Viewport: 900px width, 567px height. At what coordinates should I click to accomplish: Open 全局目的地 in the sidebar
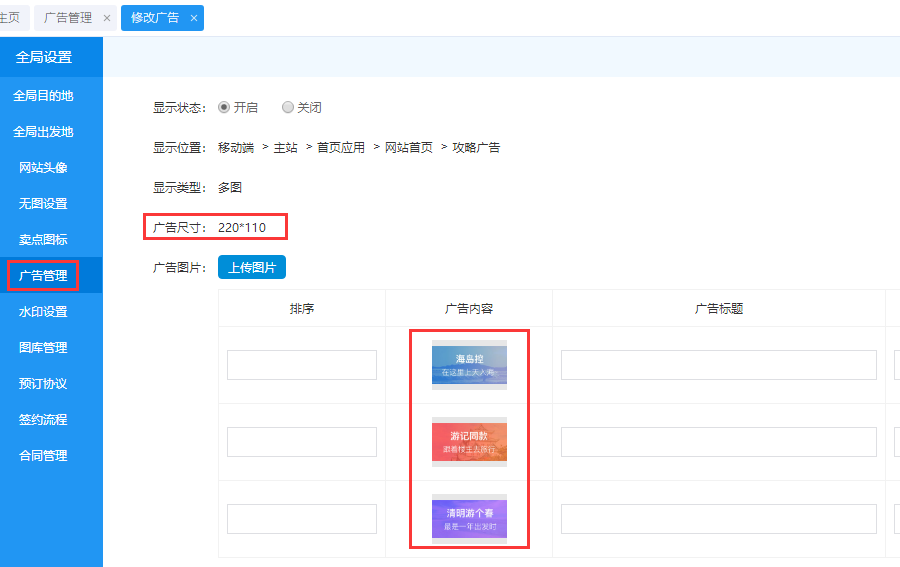point(43,96)
